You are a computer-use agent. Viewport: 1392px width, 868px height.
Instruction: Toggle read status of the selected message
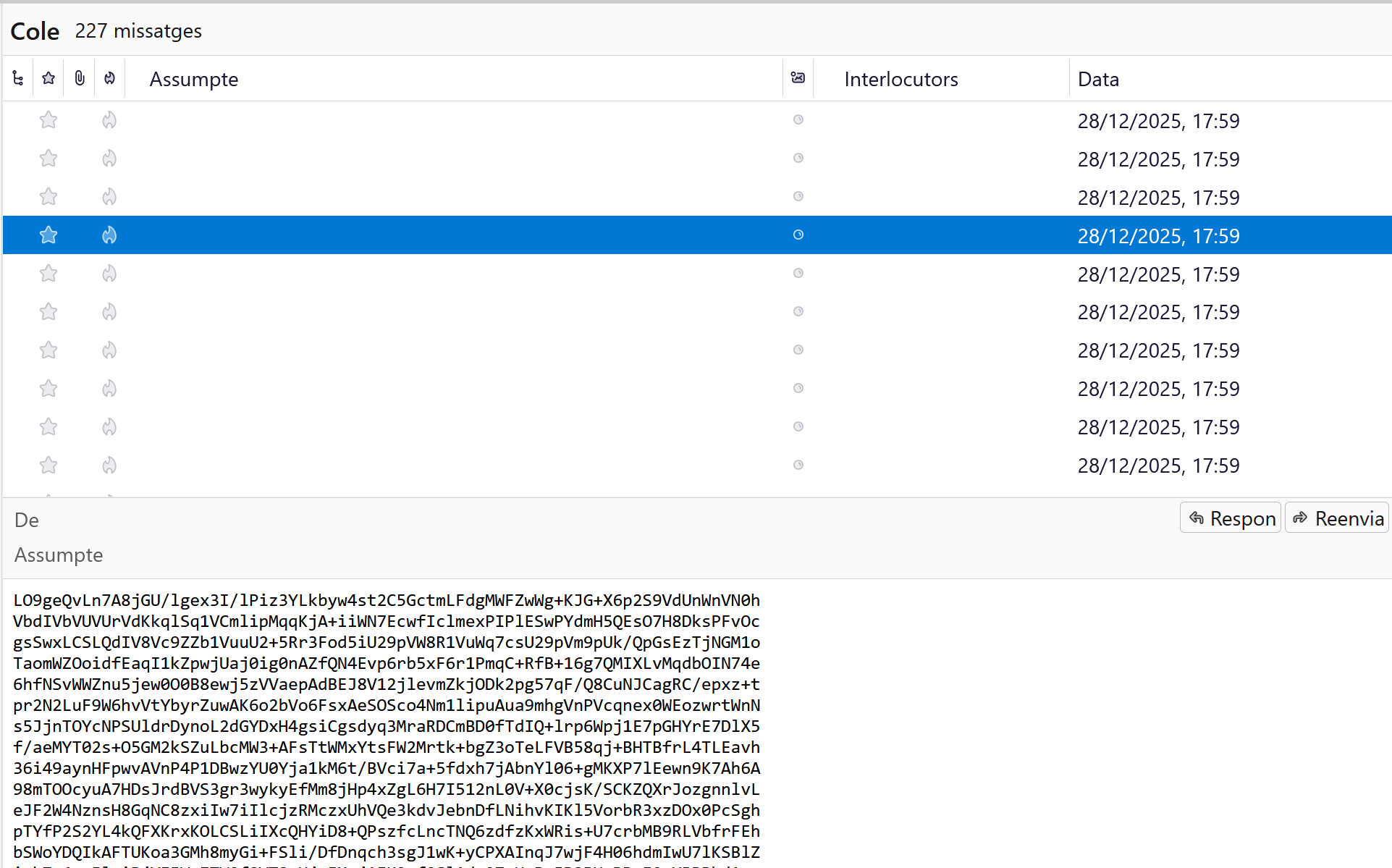coord(798,235)
